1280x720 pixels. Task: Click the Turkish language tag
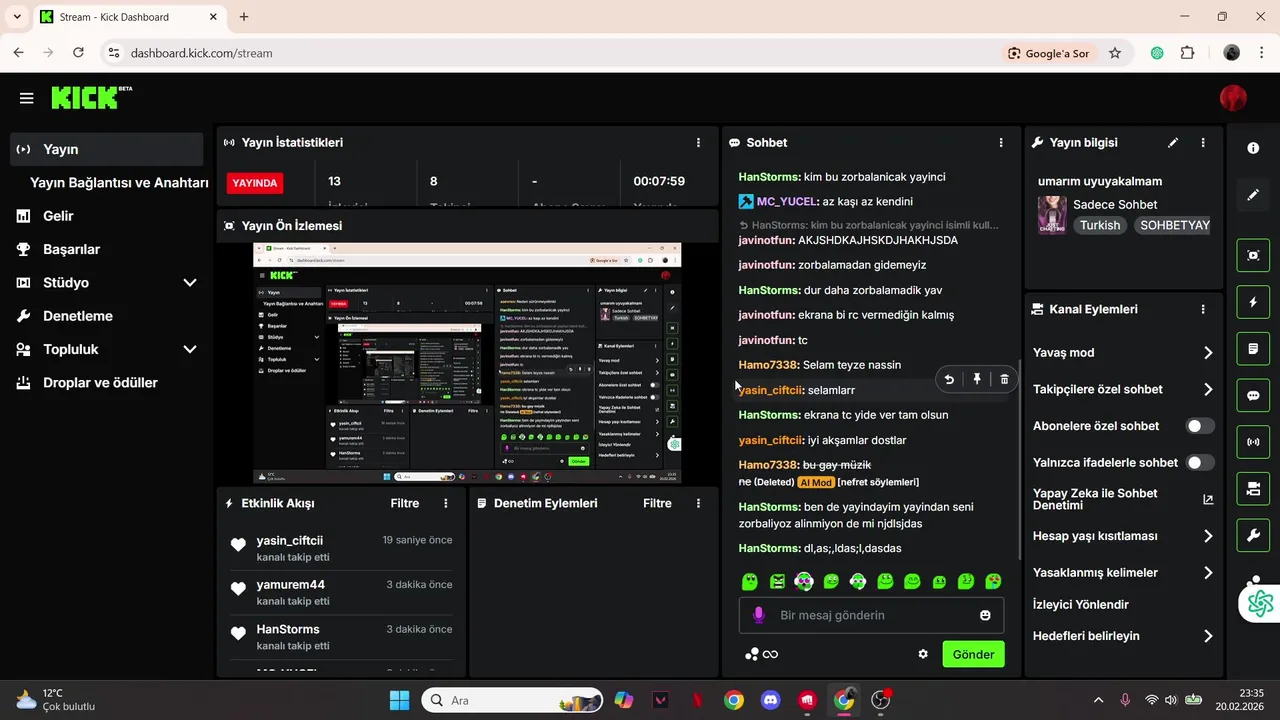coord(1100,225)
